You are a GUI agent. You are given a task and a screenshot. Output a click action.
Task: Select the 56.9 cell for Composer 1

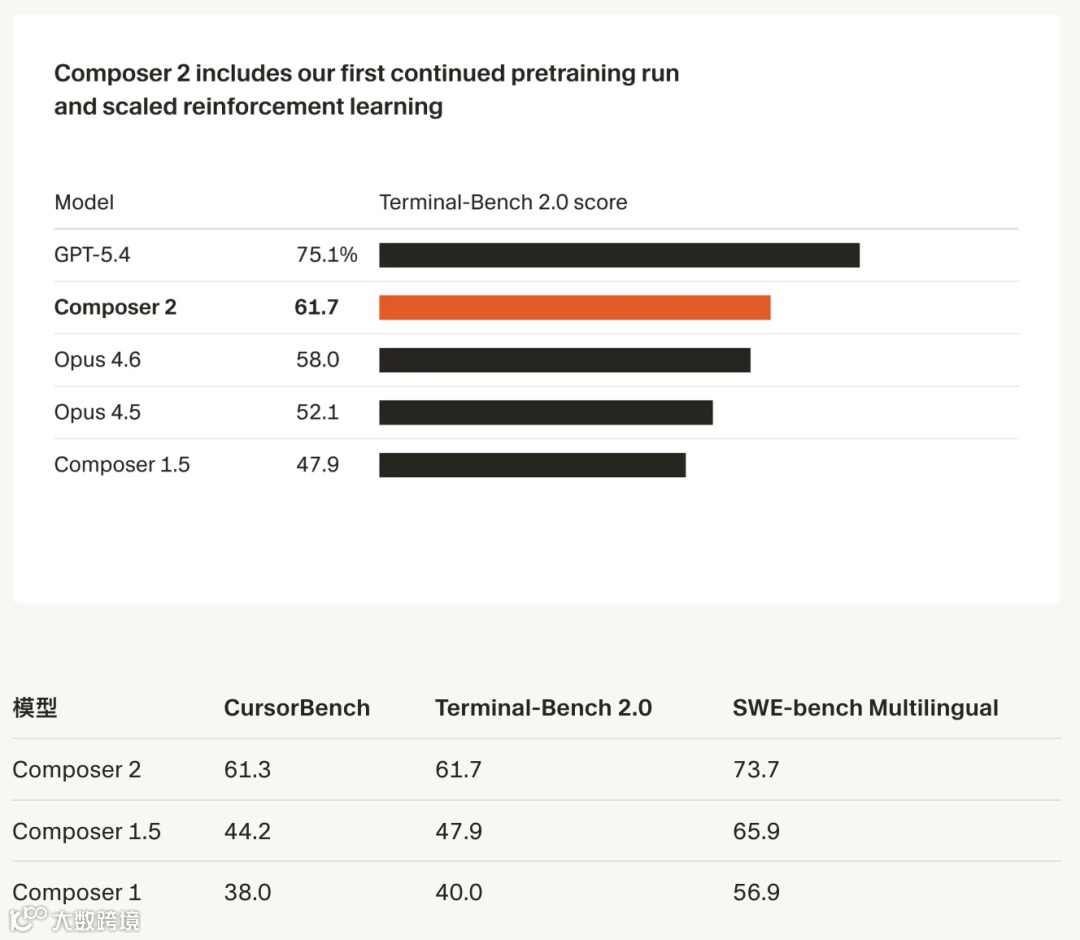tap(755, 892)
